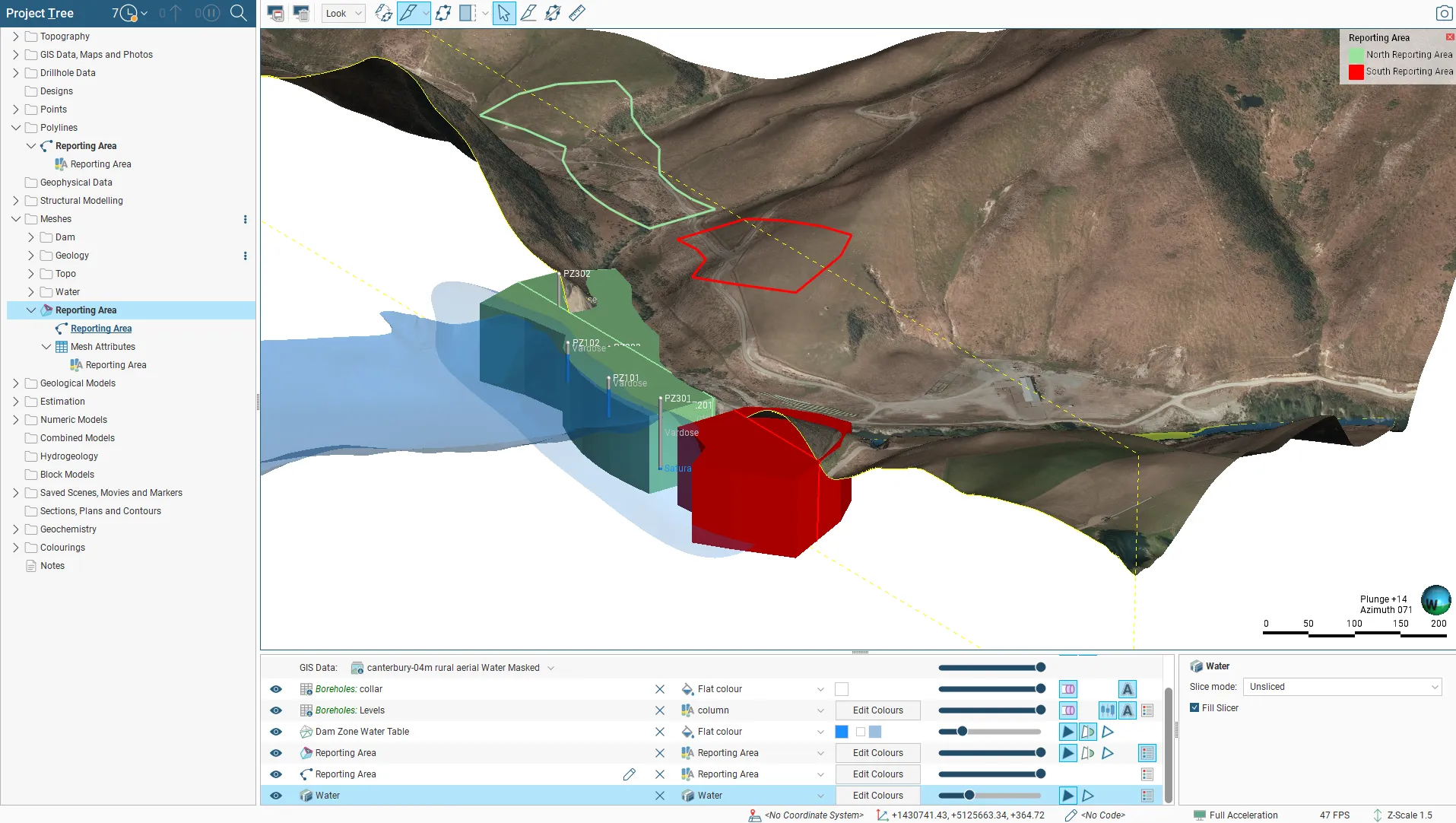Viewport: 1456px width, 823px height.
Task: Click the cylinder rendering icon for Boreholes collar
Action: [x=1067, y=688]
